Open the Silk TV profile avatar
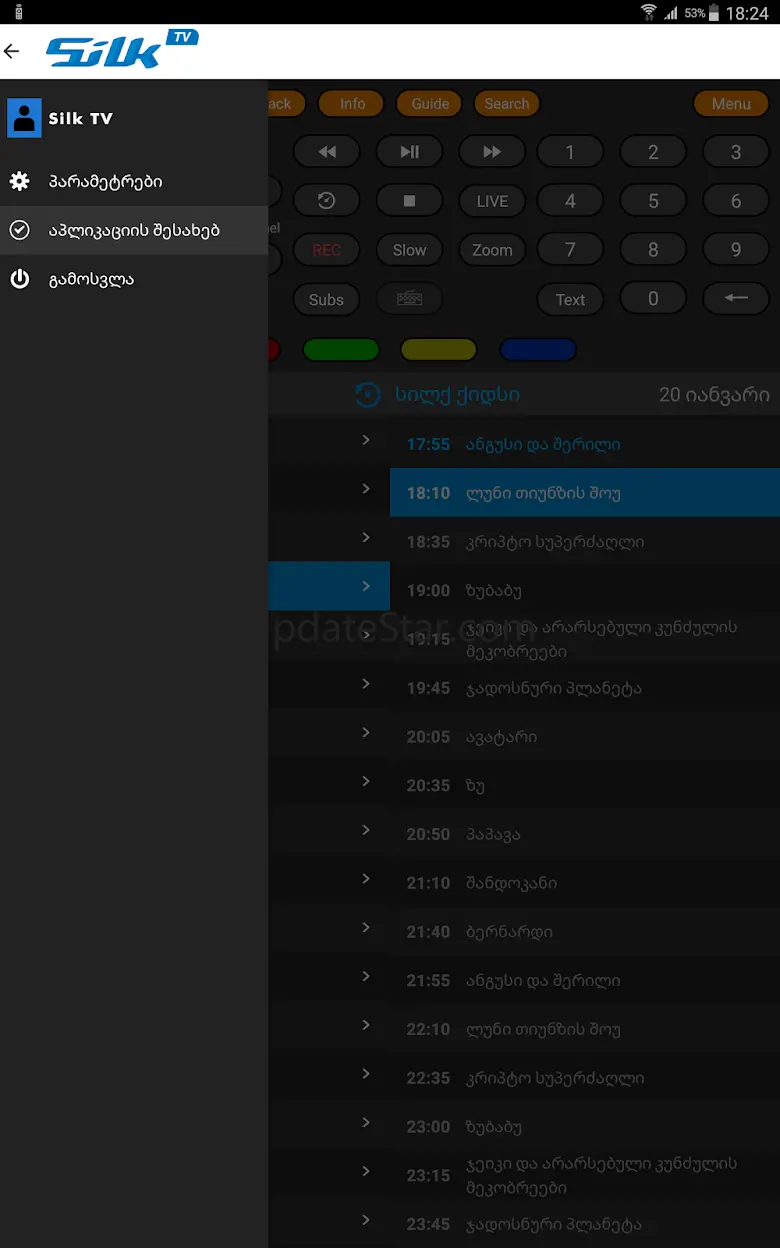780x1248 pixels. (24, 118)
